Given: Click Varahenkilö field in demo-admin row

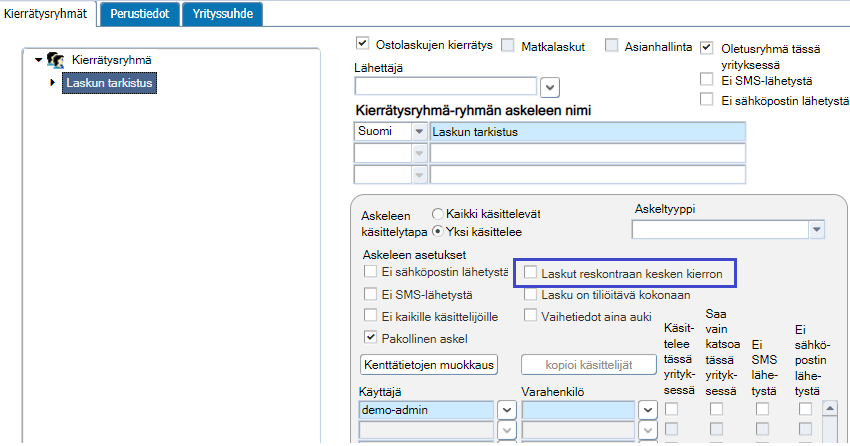Looking at the screenshot, I should (x=578, y=410).
